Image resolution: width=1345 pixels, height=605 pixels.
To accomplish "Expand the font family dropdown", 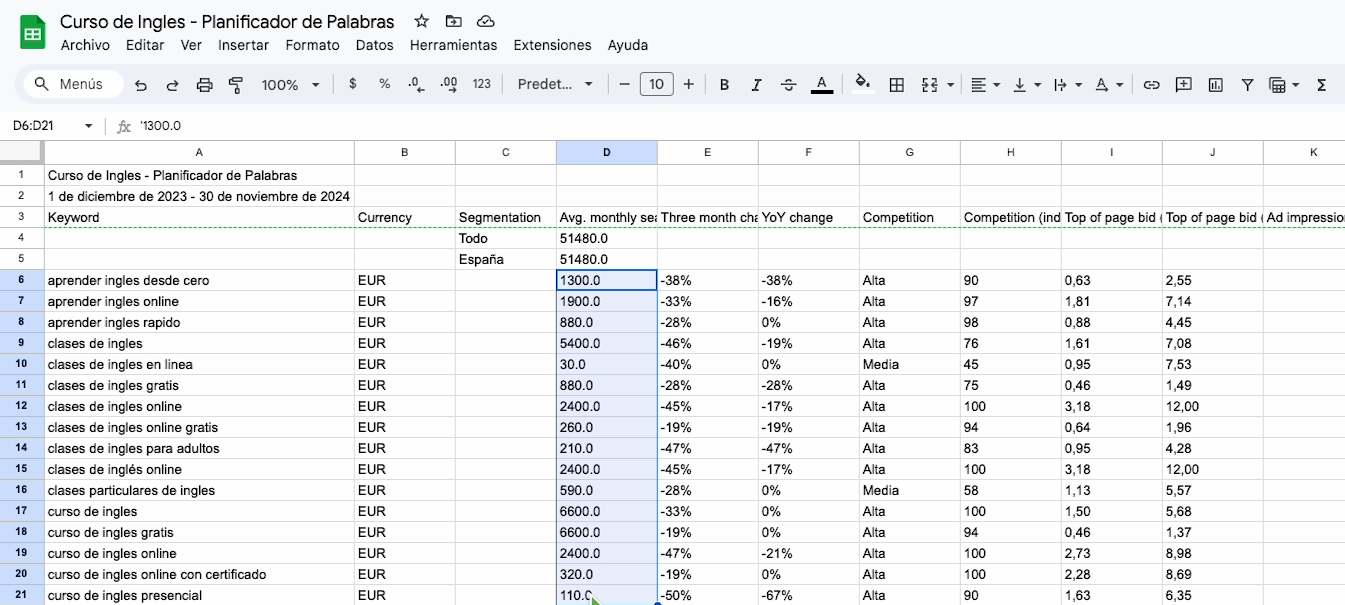I will [555, 85].
